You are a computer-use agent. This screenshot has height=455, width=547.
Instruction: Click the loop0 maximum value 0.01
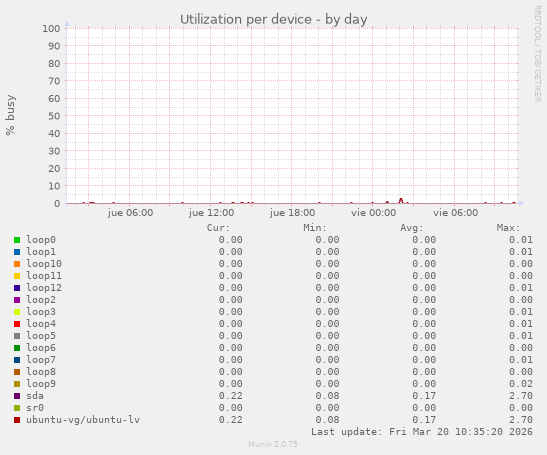[520, 240]
